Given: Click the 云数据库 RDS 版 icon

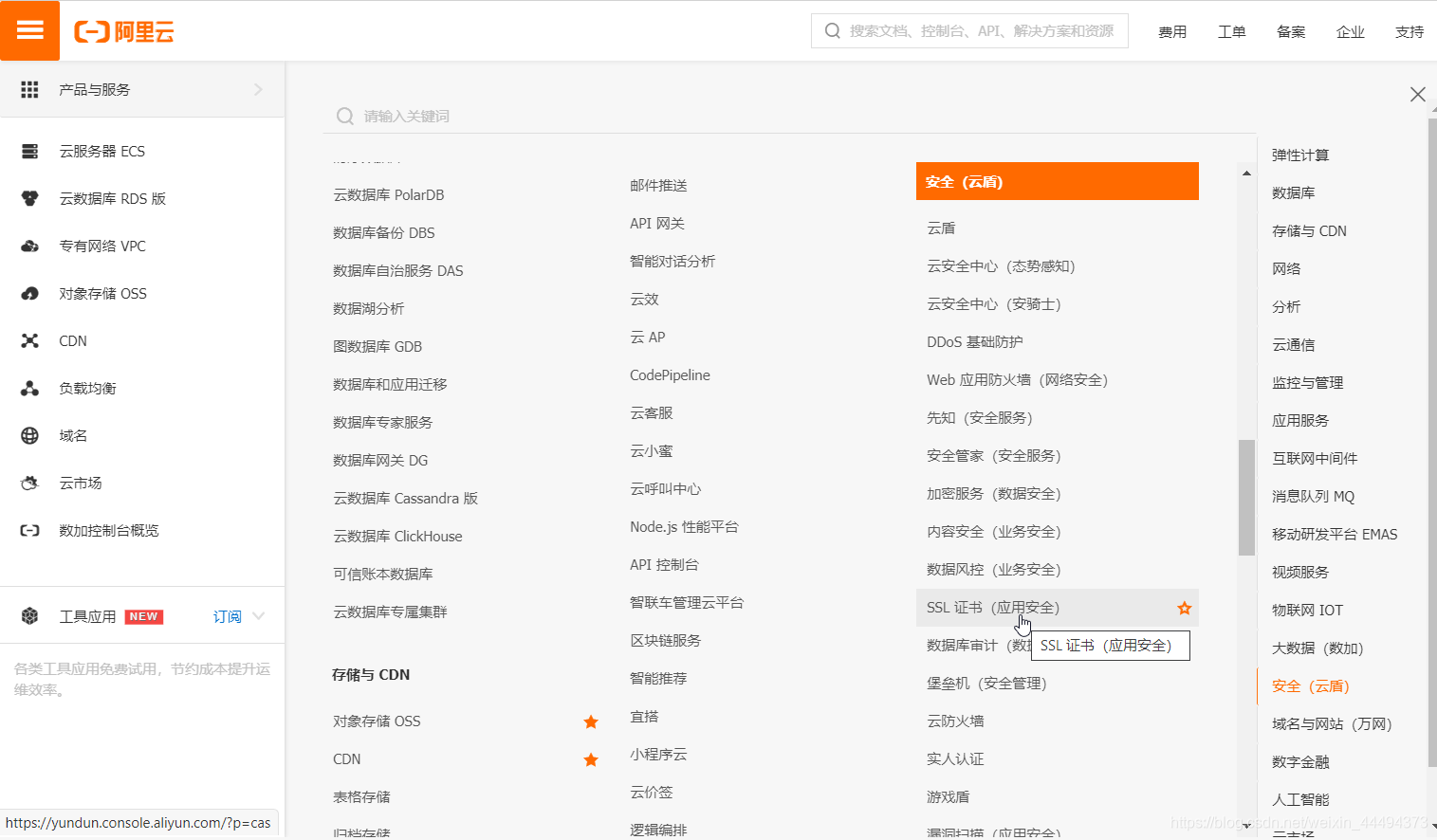Looking at the screenshot, I should [30, 199].
